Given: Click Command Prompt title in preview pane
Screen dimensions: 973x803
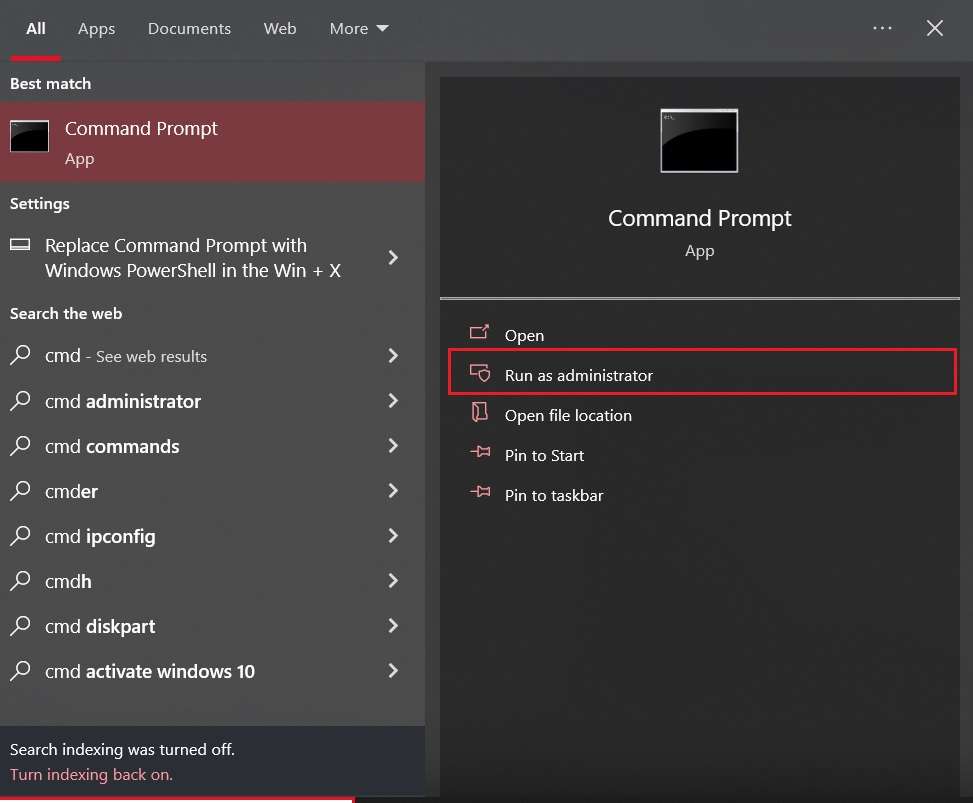Looking at the screenshot, I should pos(699,218).
